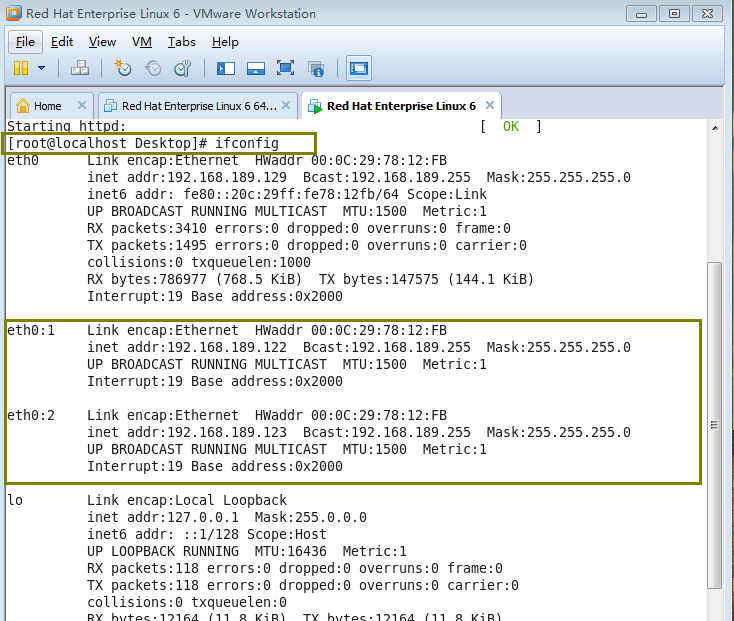
Task: Click the running VM tab icon
Action: [315, 107]
